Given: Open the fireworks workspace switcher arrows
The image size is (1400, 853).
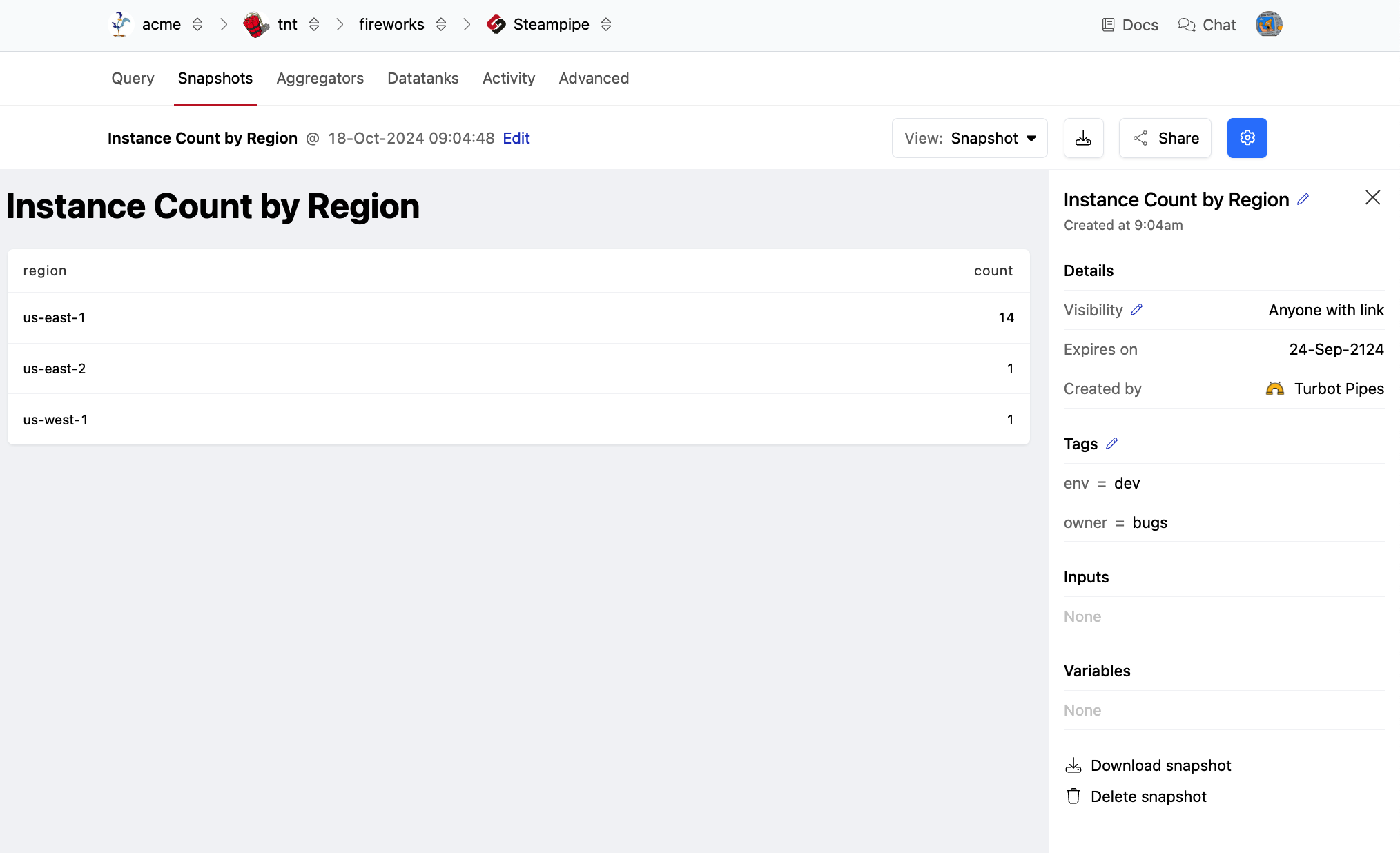Looking at the screenshot, I should (441, 25).
